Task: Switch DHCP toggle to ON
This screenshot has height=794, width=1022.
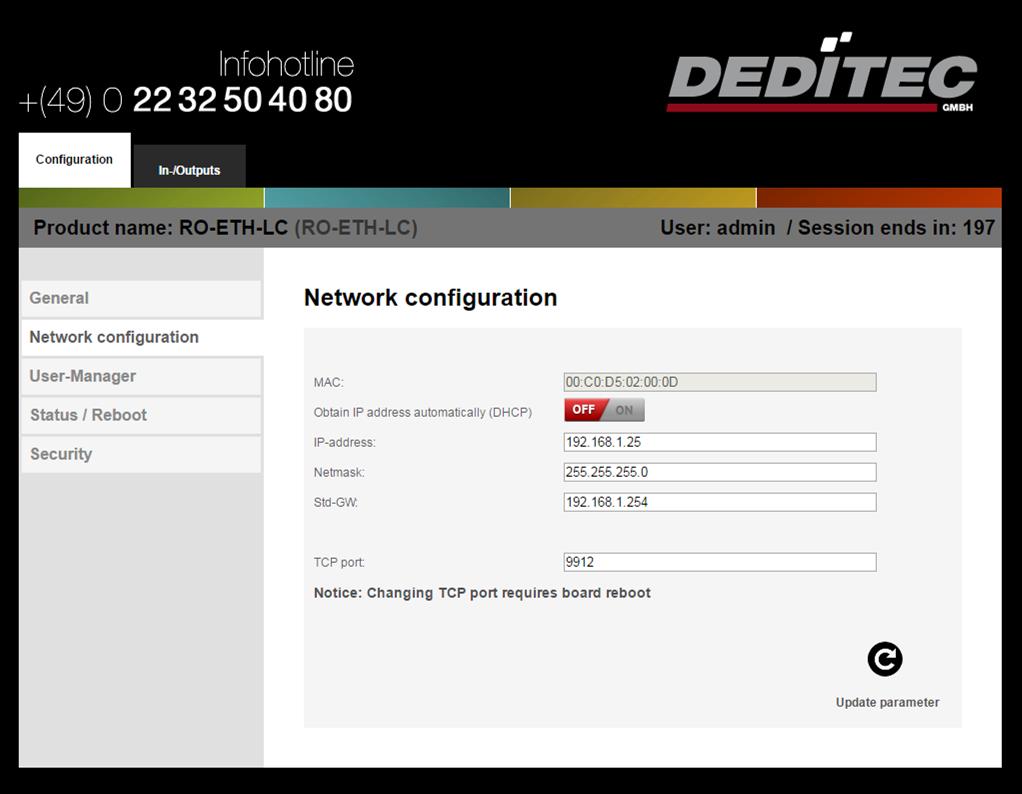Action: (x=625, y=410)
